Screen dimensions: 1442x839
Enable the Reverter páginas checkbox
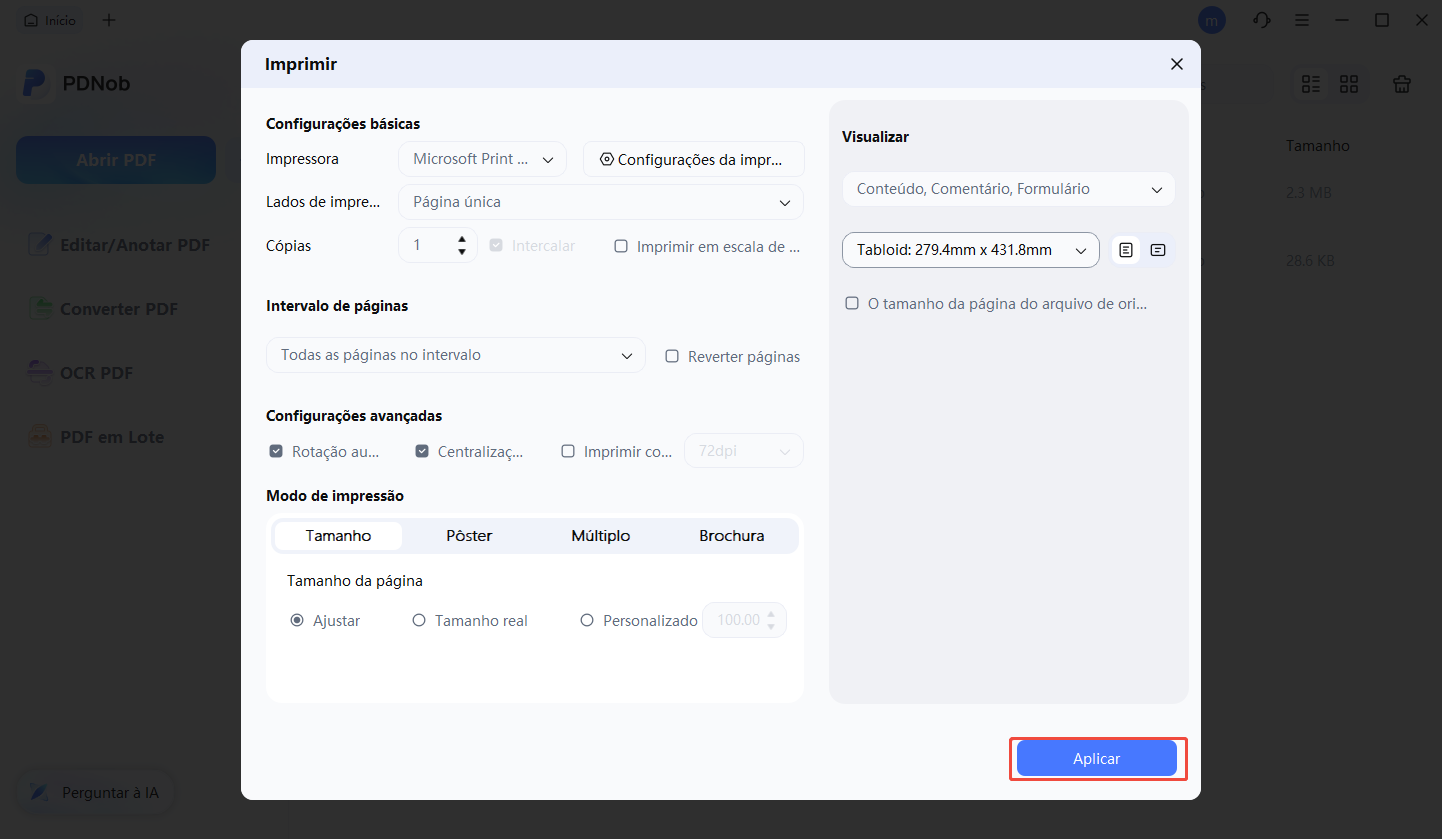pos(672,356)
